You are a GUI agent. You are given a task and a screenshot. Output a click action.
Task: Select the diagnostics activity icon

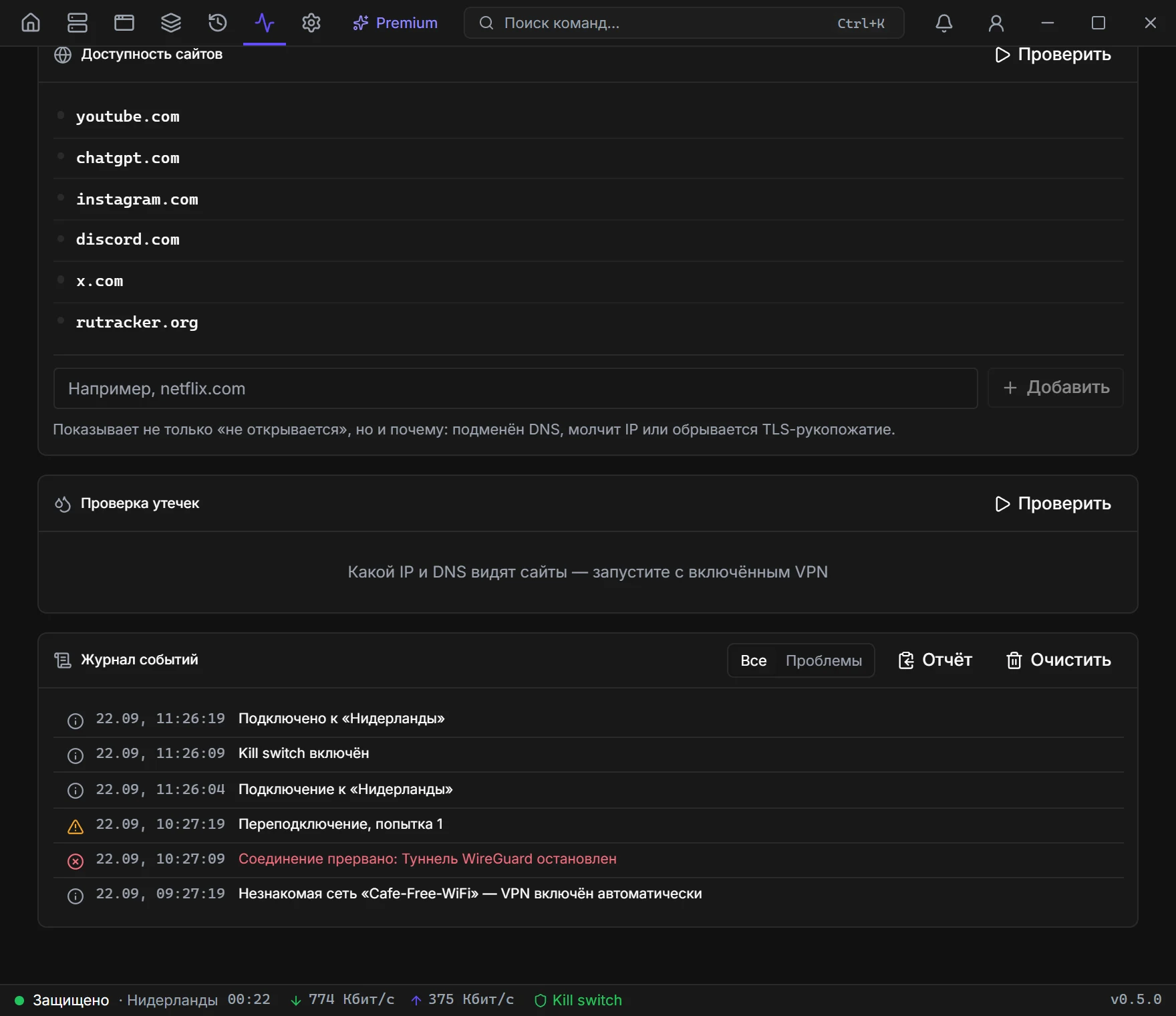265,23
